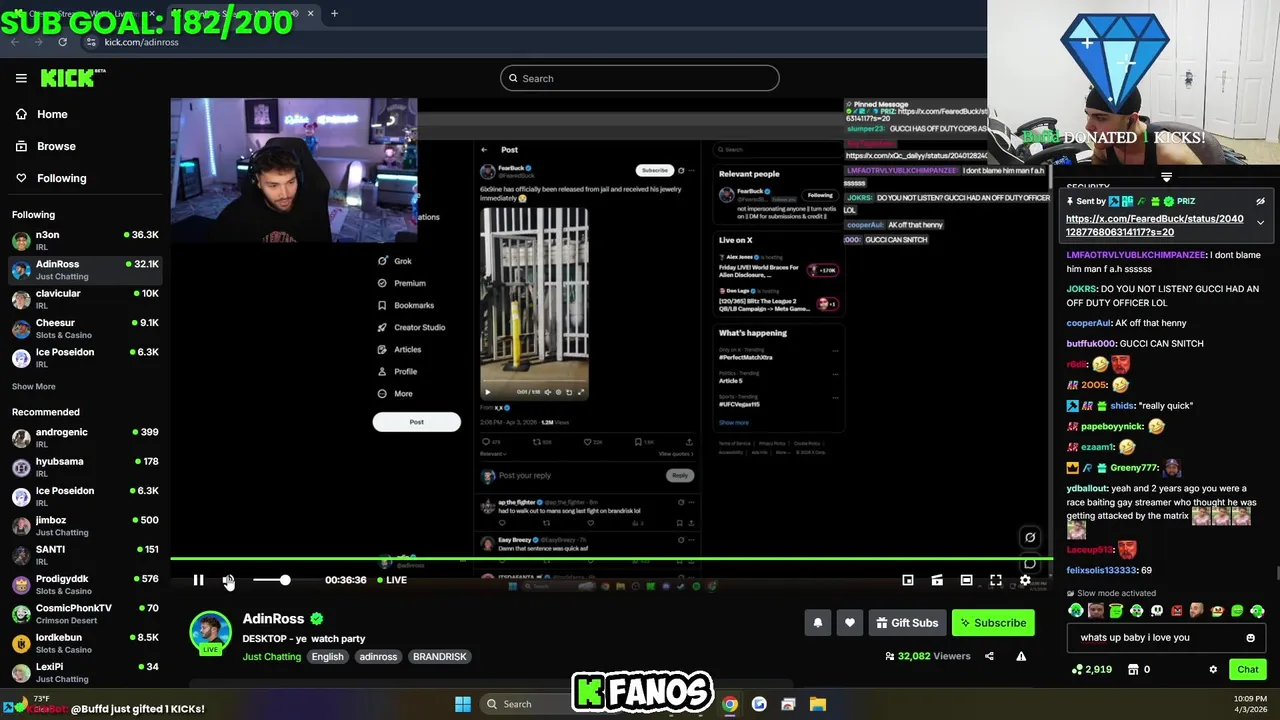The height and width of the screenshot is (720, 1280).
Task: Open chat settings gear
Action: click(x=1213, y=669)
